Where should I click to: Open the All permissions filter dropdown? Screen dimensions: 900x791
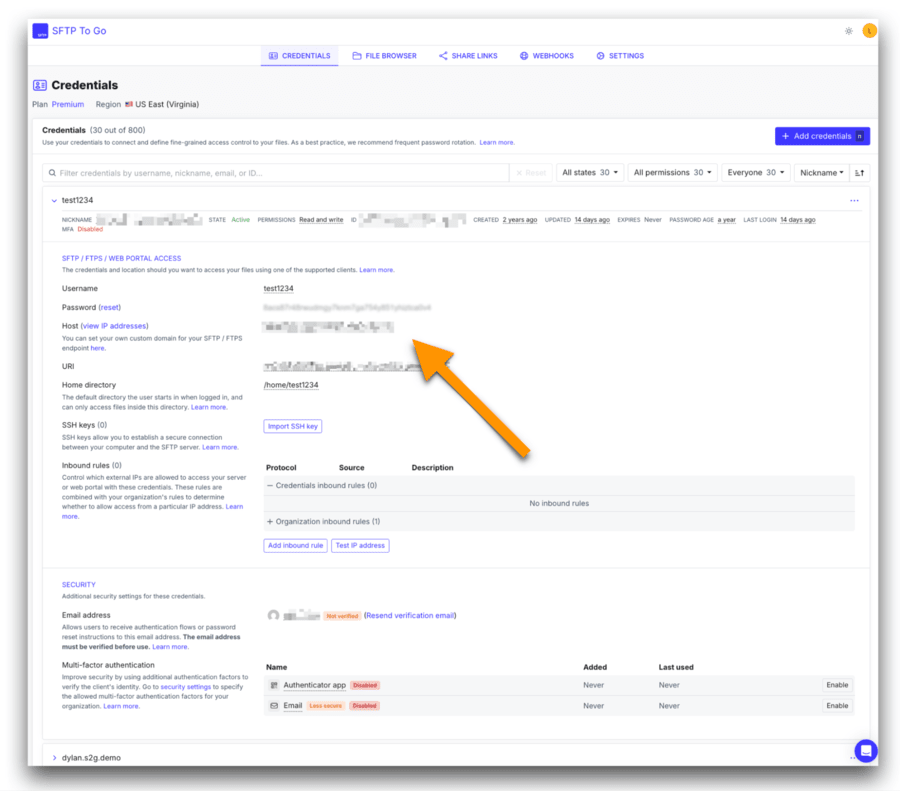coord(672,173)
